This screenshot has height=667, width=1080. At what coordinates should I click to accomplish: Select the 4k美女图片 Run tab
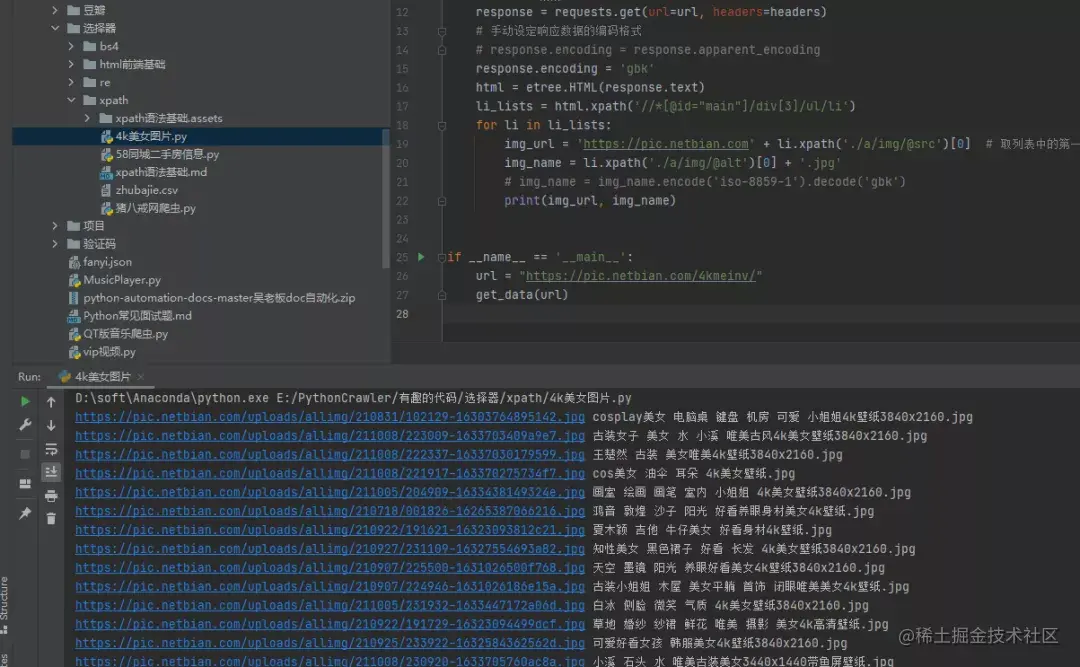click(x=102, y=376)
